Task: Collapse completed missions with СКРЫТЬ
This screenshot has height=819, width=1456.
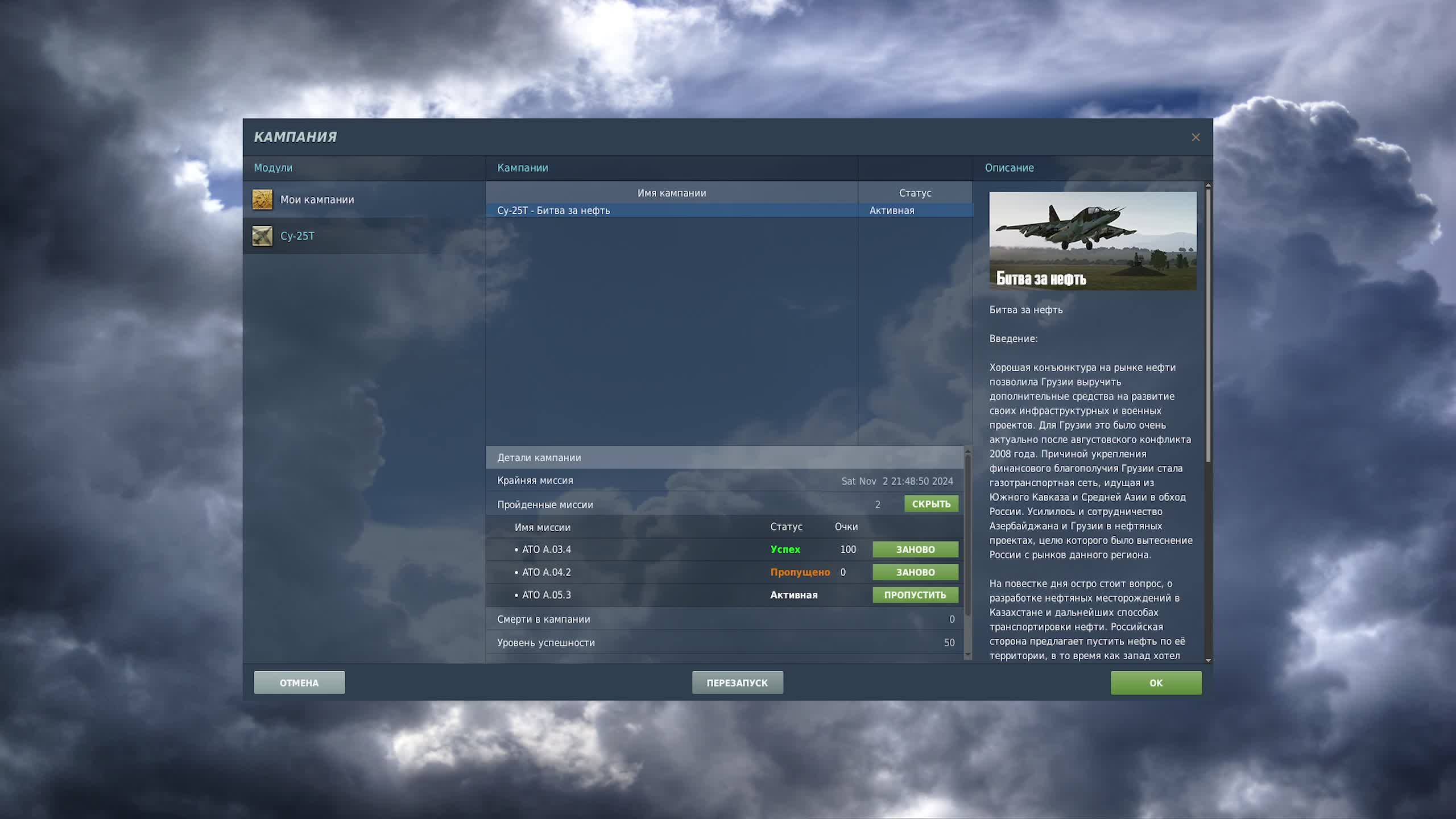Action: point(931,504)
